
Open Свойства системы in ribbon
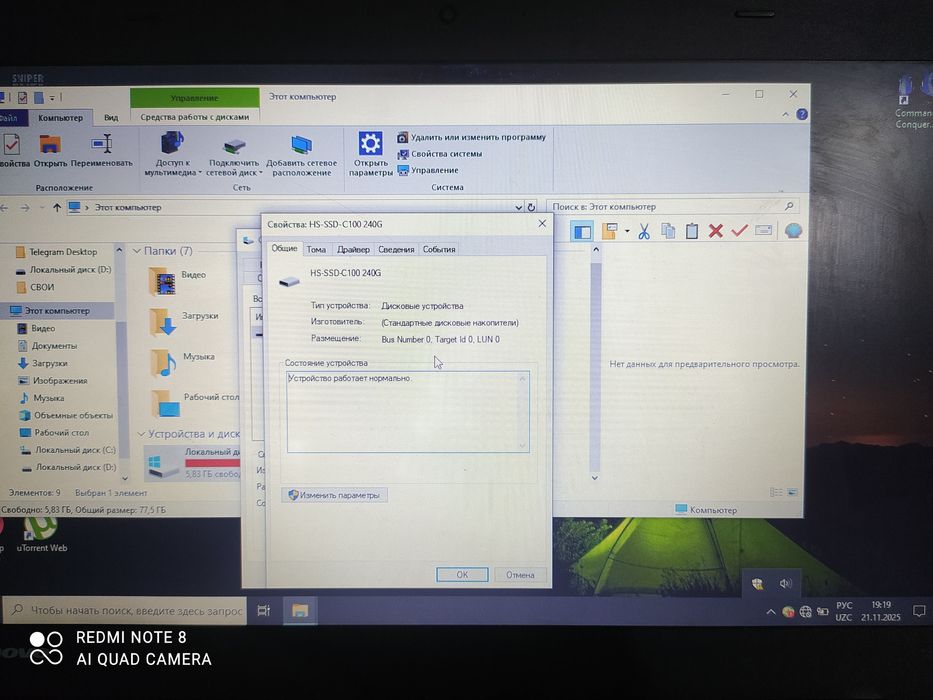(x=440, y=154)
